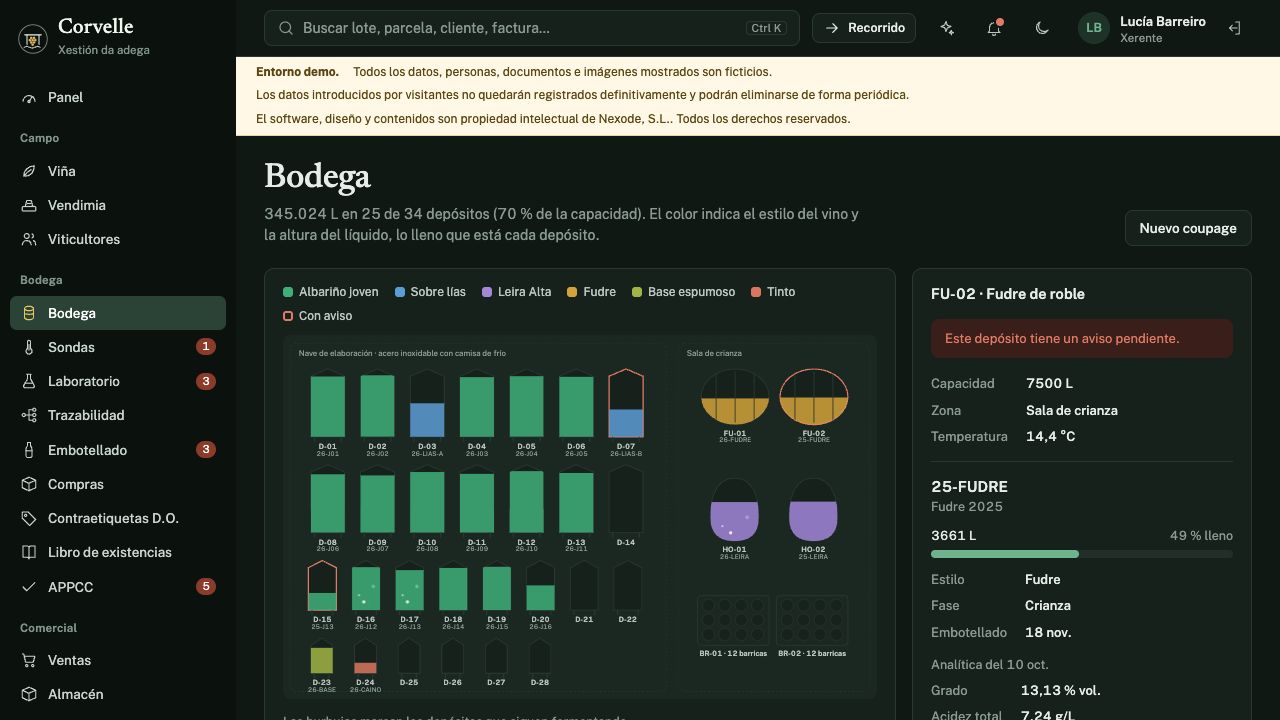Go to Embotellado

point(118,450)
